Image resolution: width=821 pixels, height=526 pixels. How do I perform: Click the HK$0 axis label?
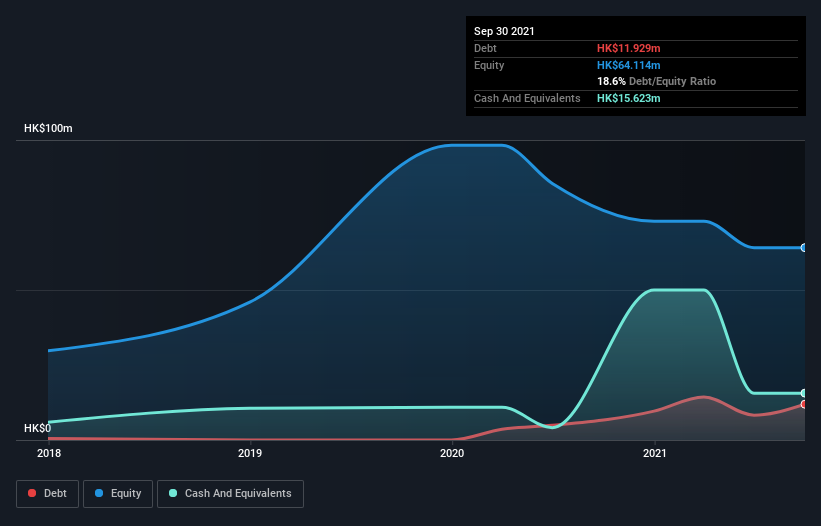pos(38,428)
